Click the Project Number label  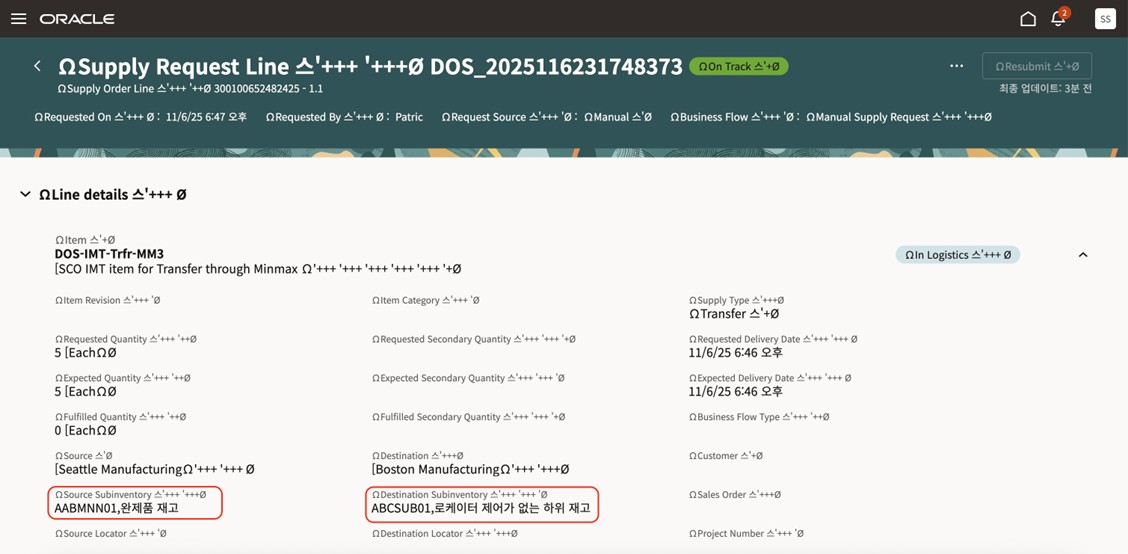(746, 533)
